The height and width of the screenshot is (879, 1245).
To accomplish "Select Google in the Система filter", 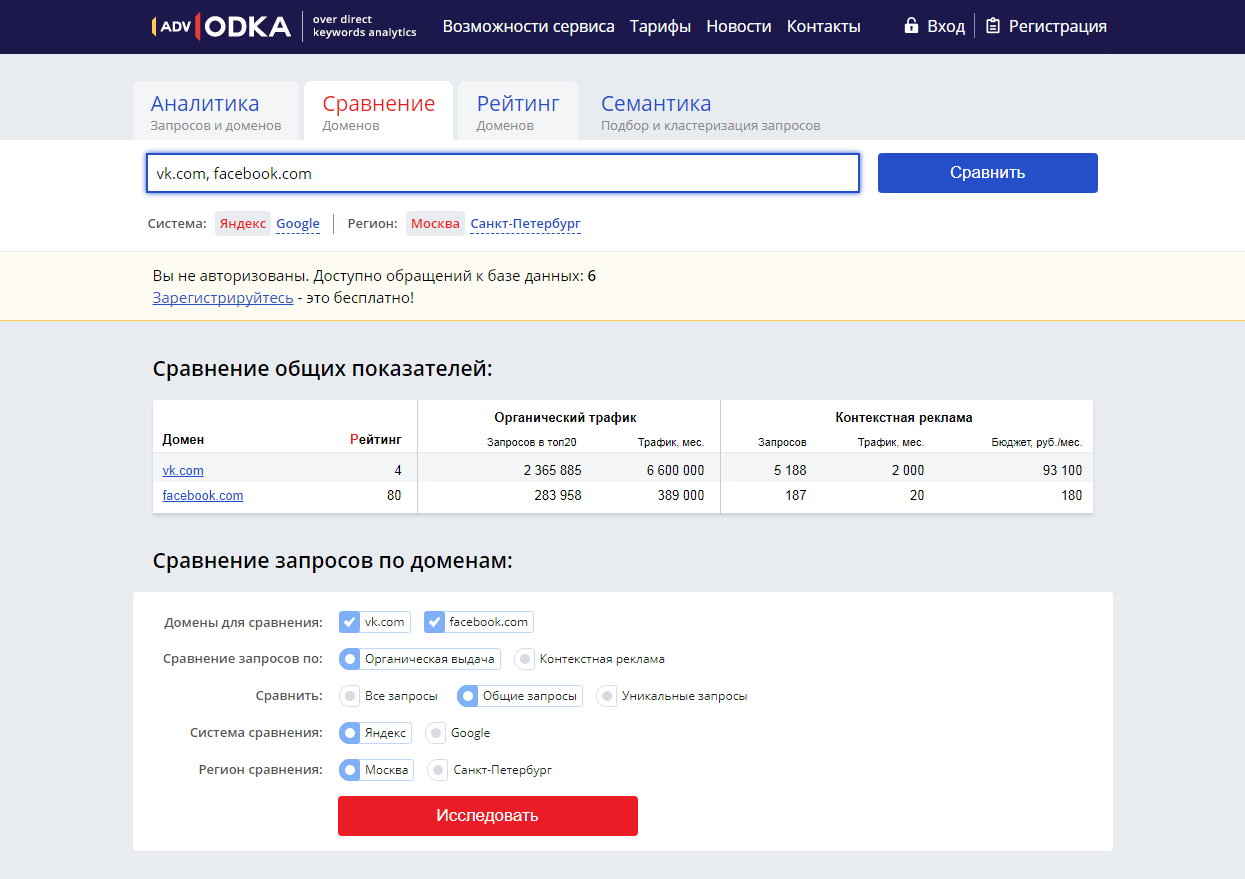I will point(297,223).
